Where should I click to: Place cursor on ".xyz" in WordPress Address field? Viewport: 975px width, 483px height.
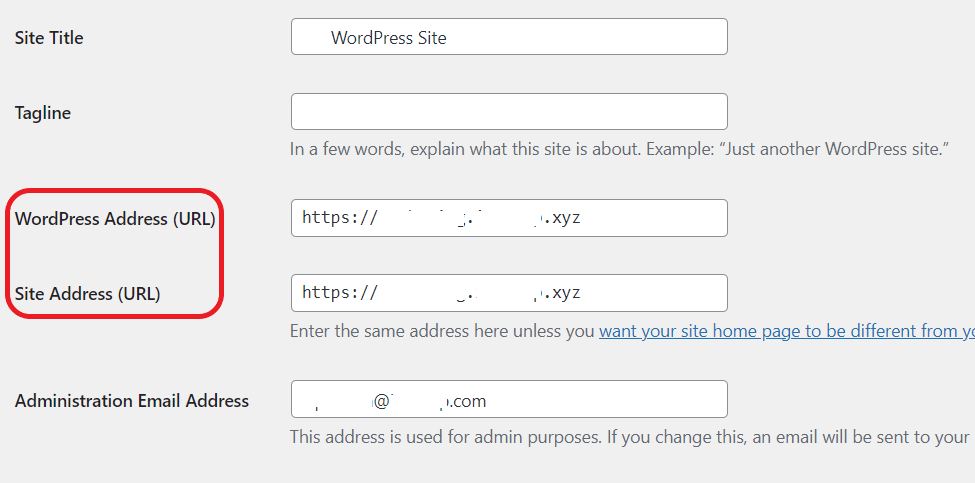(563, 218)
